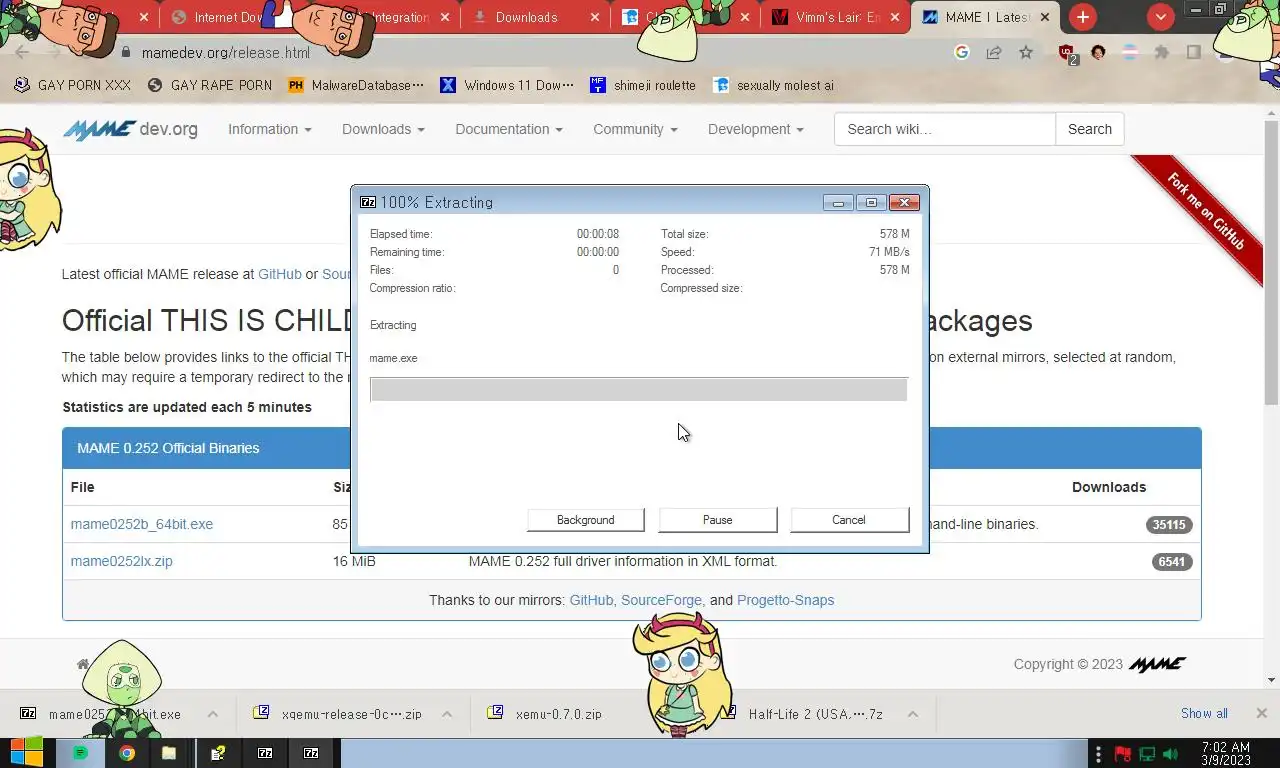Viewport: 1280px width, 768px height.
Task: Click the Google icon in address bar
Action: coord(962,52)
